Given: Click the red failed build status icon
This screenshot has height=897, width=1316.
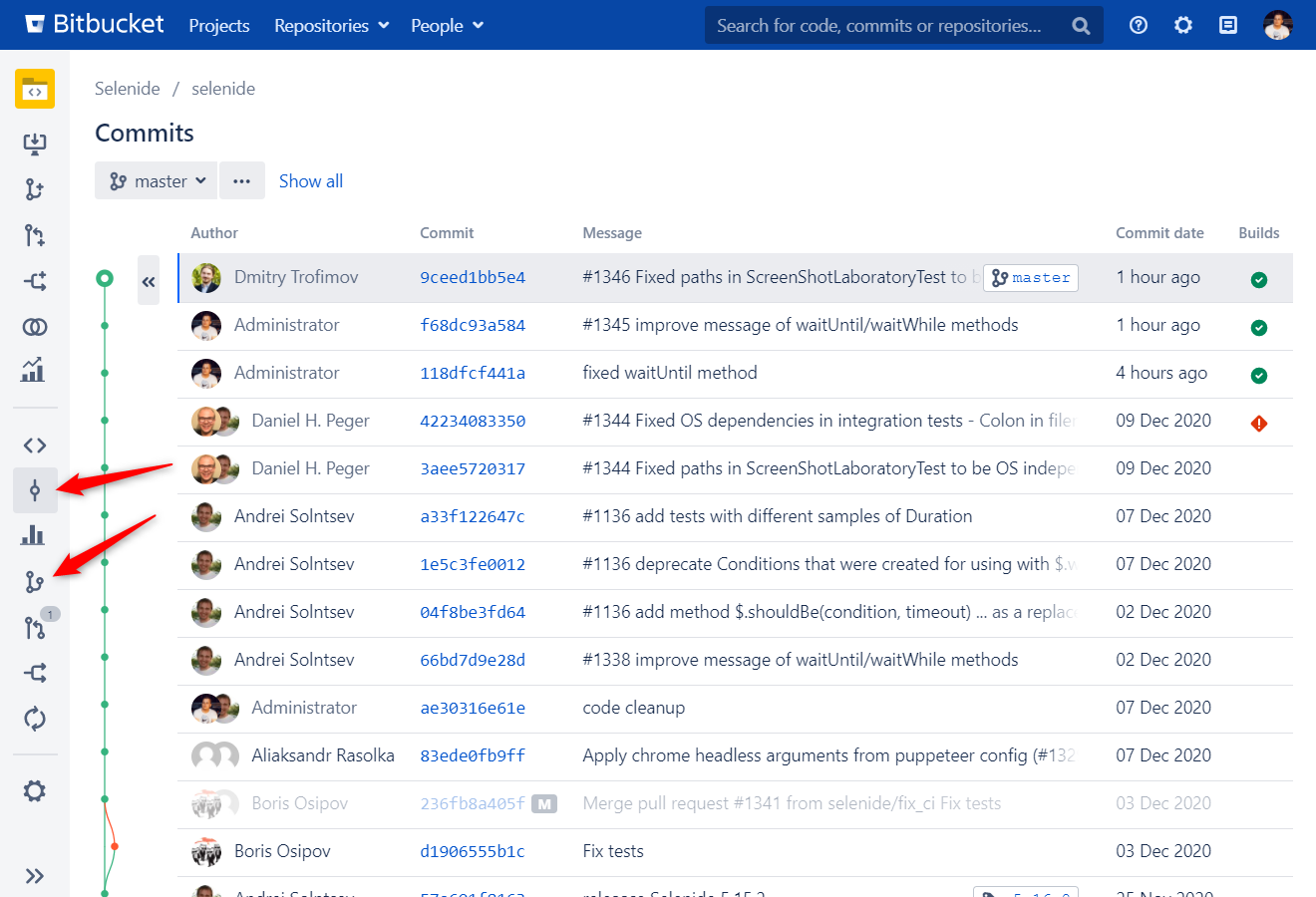Looking at the screenshot, I should [x=1258, y=424].
